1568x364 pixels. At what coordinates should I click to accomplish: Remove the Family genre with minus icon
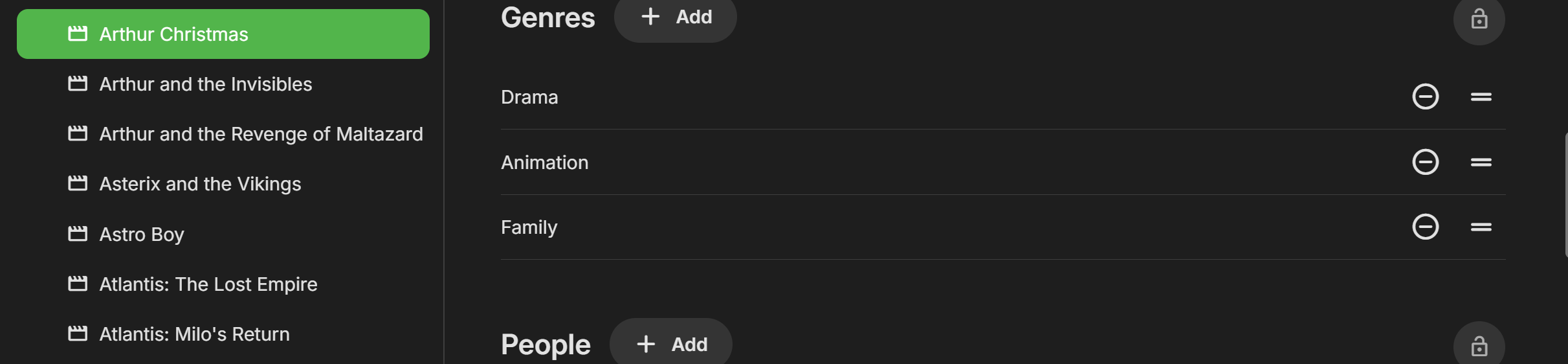tap(1425, 227)
